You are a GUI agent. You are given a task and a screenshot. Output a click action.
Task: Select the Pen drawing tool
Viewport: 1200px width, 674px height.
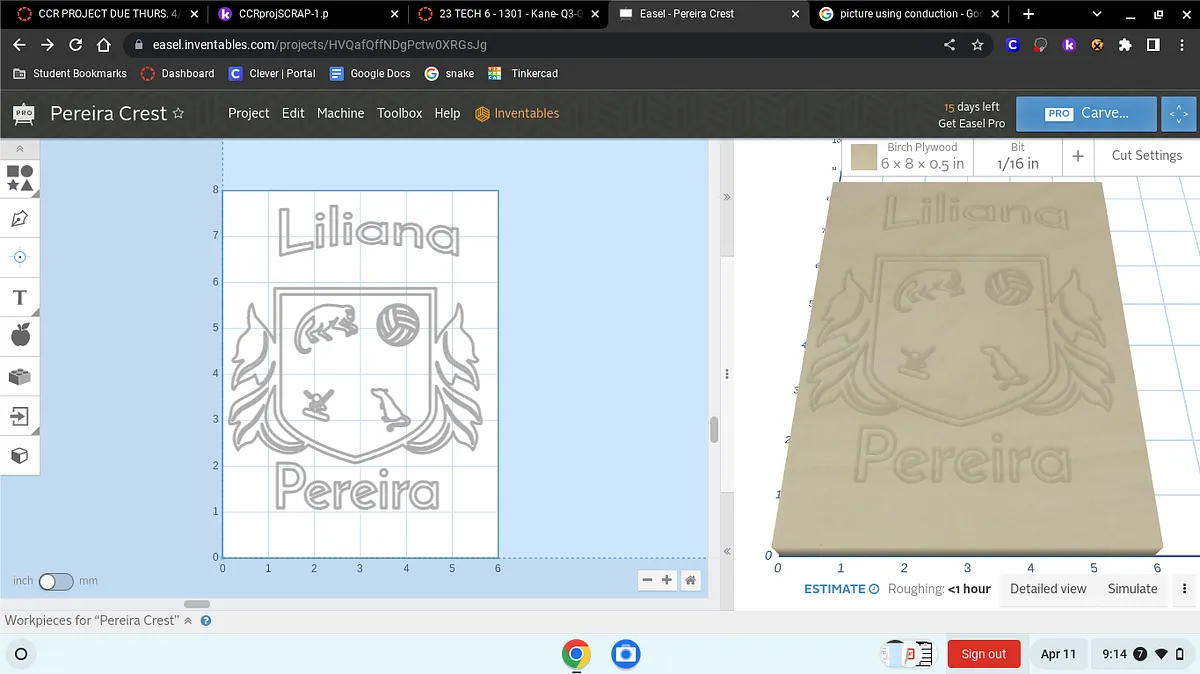point(20,218)
